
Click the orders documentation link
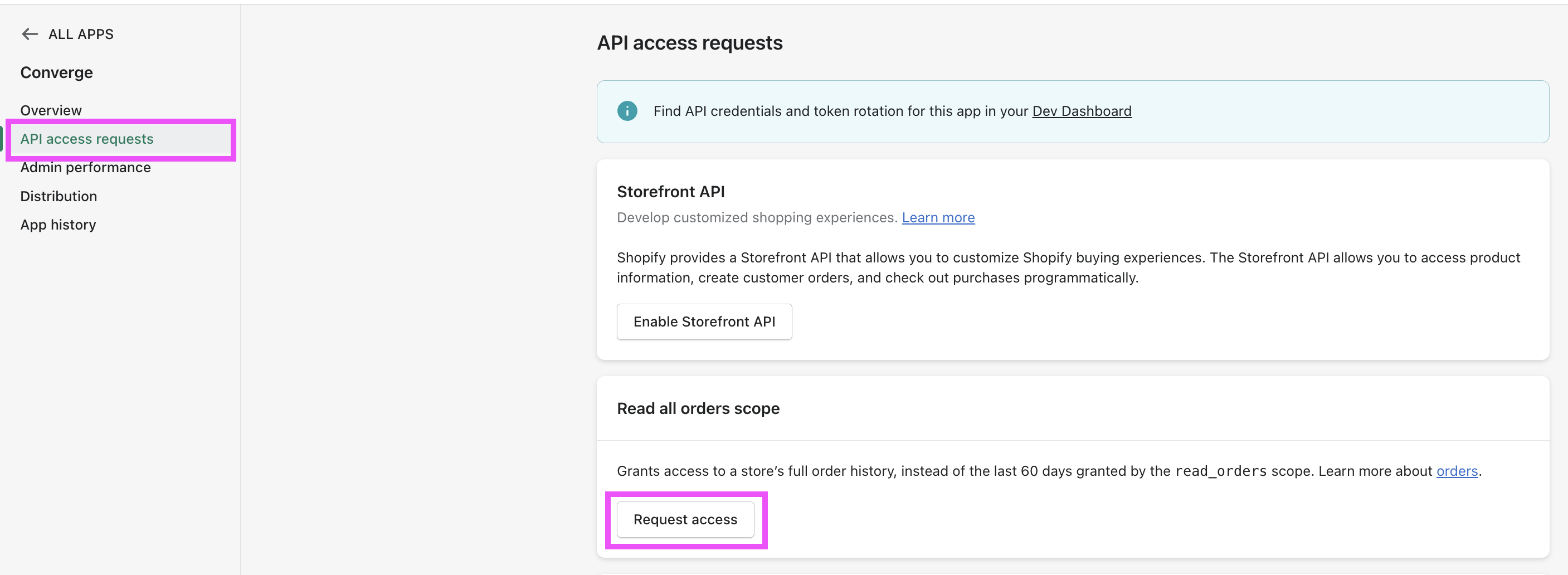(x=1457, y=470)
